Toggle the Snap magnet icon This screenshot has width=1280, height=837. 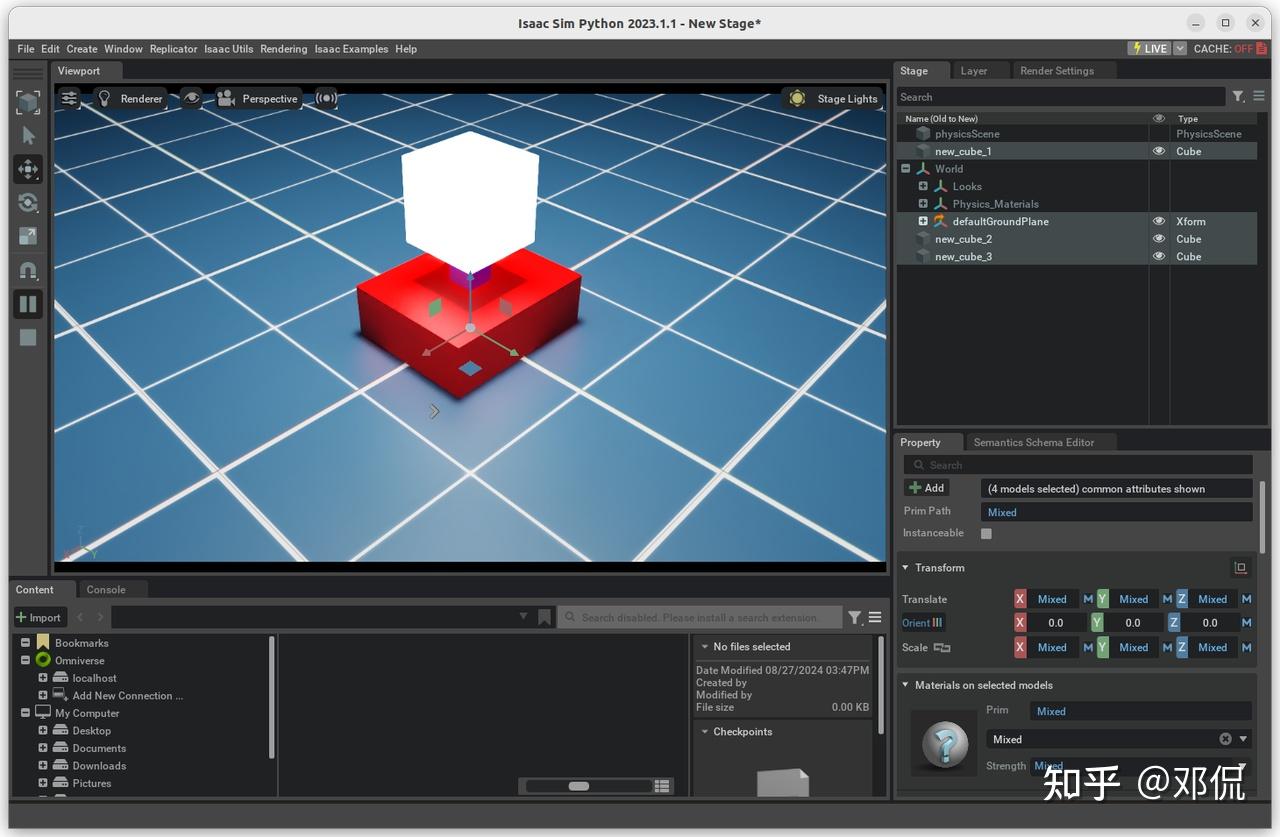tap(28, 271)
